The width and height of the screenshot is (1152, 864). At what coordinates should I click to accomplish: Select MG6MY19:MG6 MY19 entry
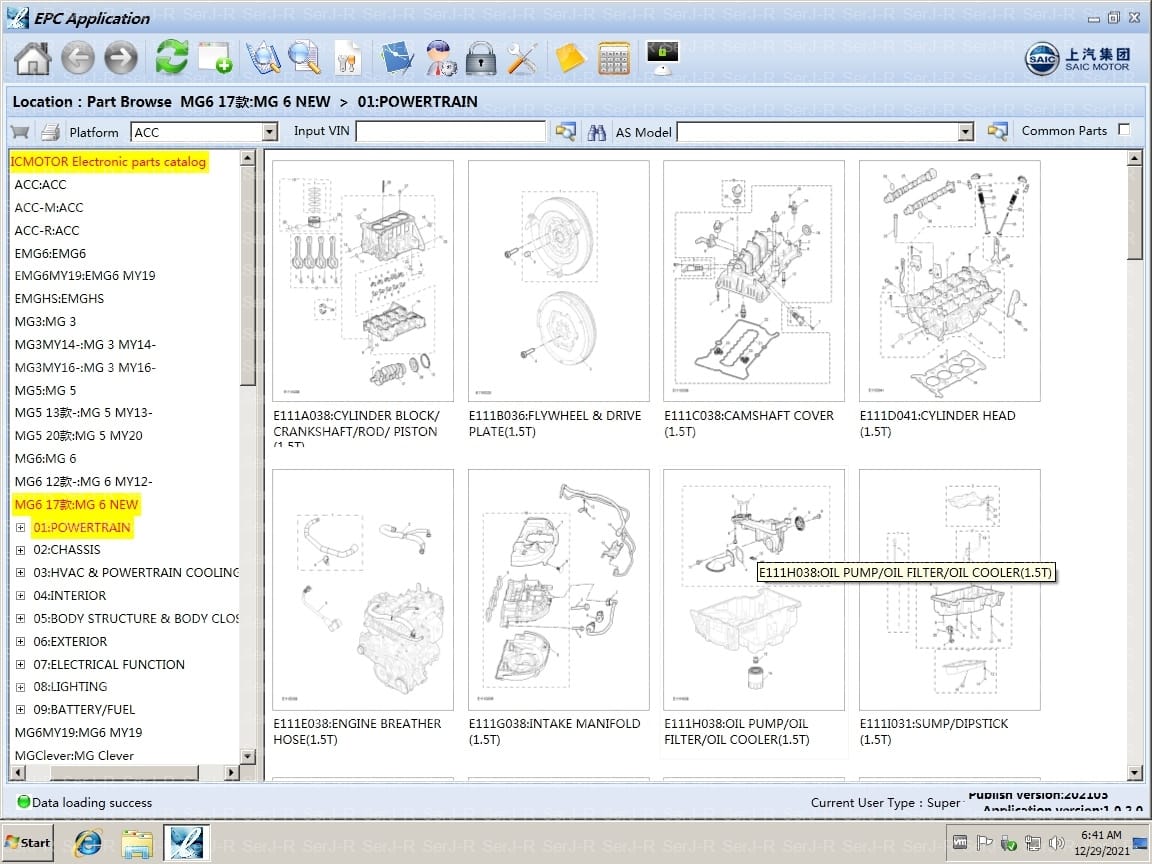coord(78,732)
